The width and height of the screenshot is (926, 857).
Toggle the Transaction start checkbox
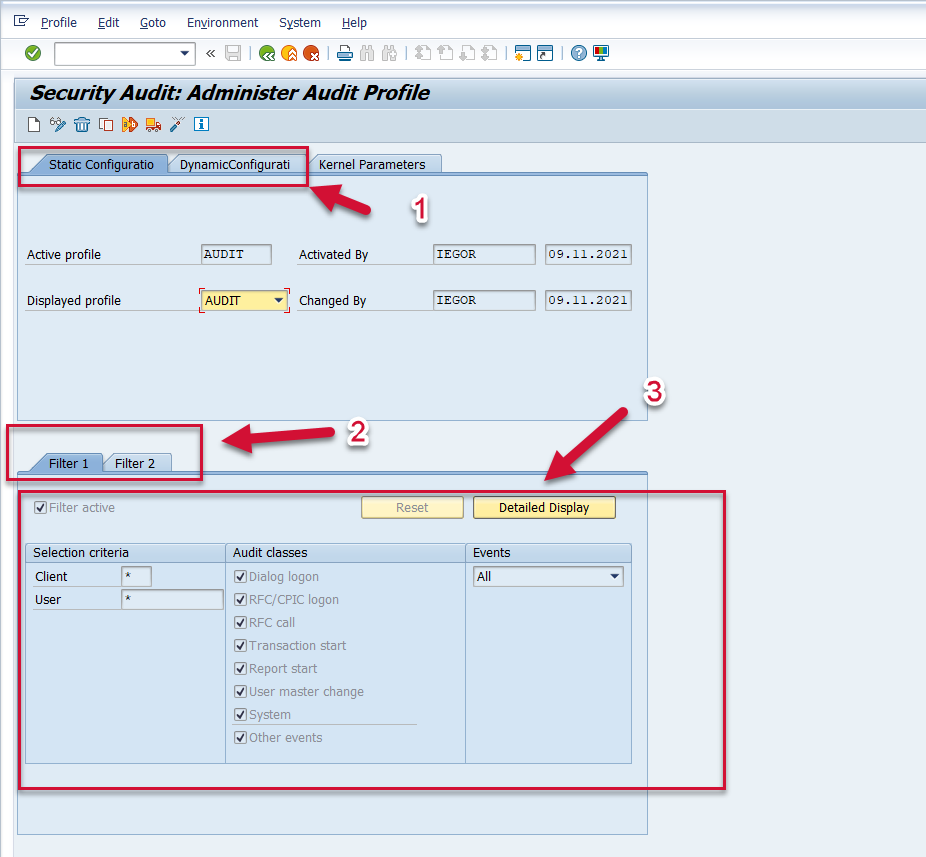tap(240, 646)
